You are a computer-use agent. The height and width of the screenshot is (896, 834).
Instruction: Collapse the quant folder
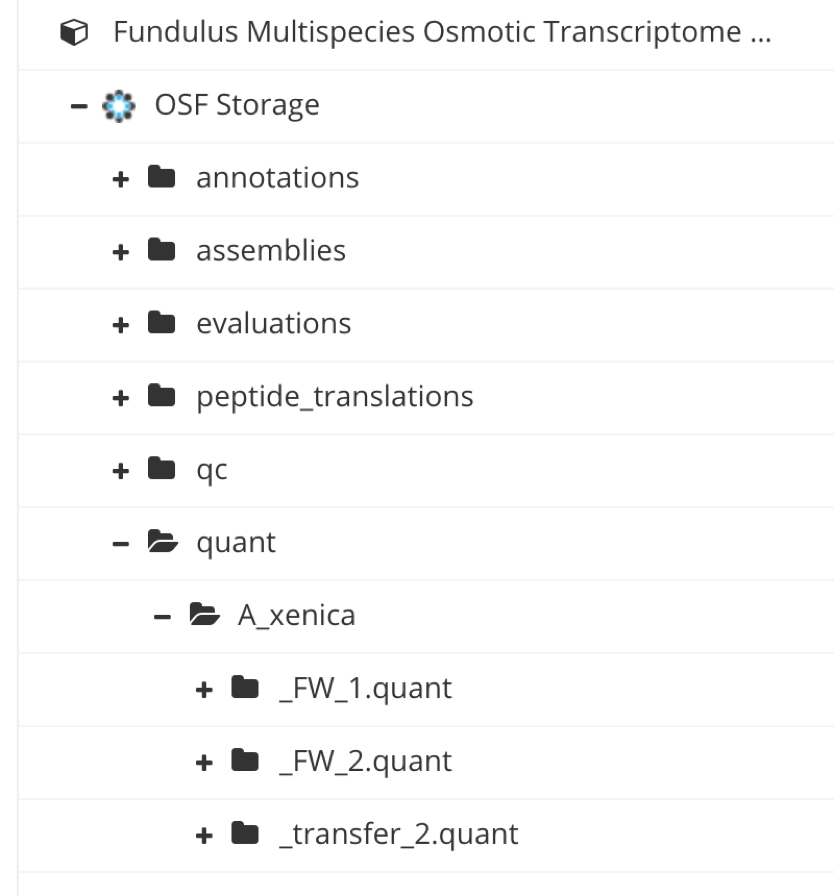click(120, 543)
